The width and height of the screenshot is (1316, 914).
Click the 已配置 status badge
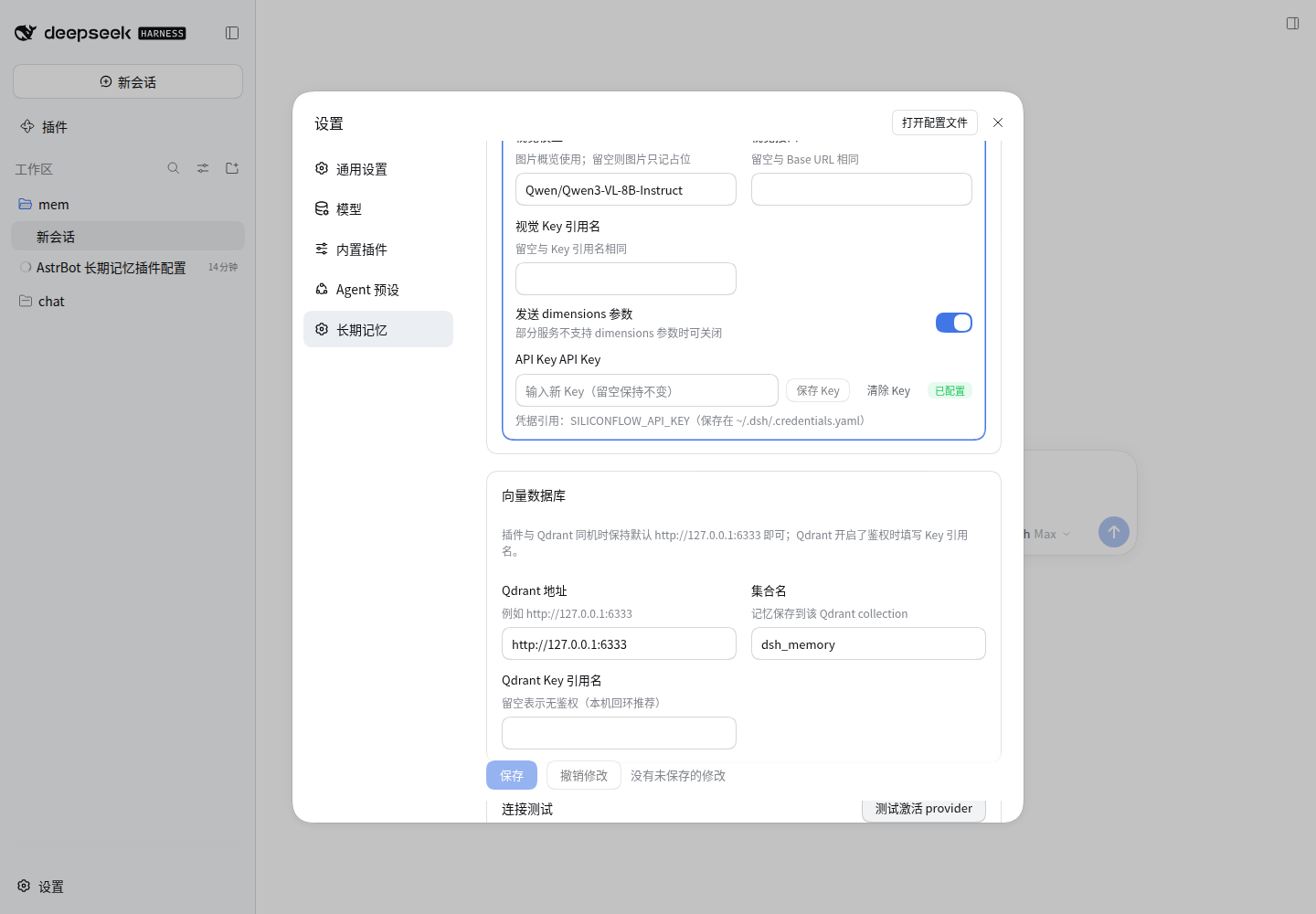click(x=950, y=390)
